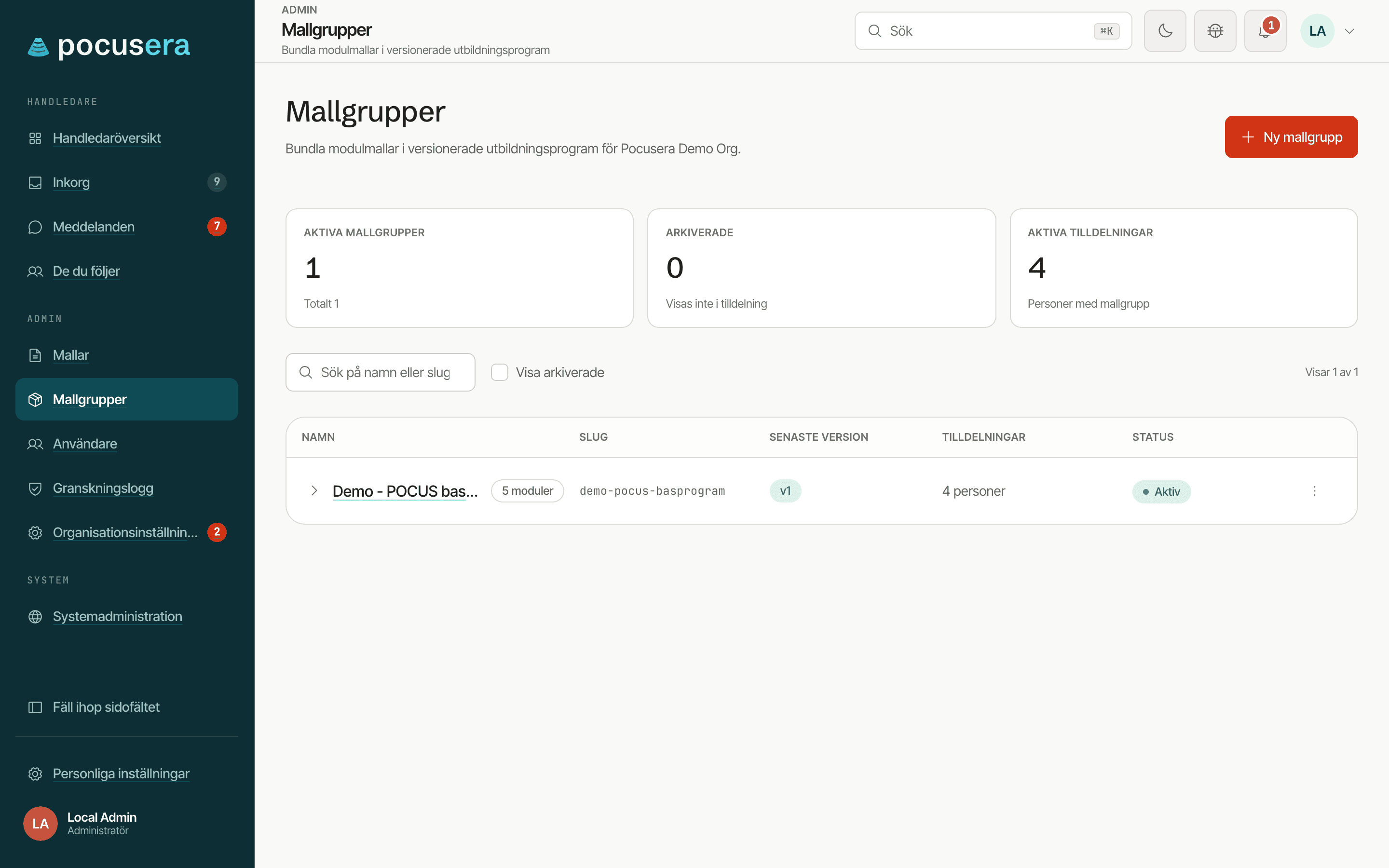The image size is (1389, 868).
Task: Open Inkorg in the sidebar
Action: [x=127, y=182]
